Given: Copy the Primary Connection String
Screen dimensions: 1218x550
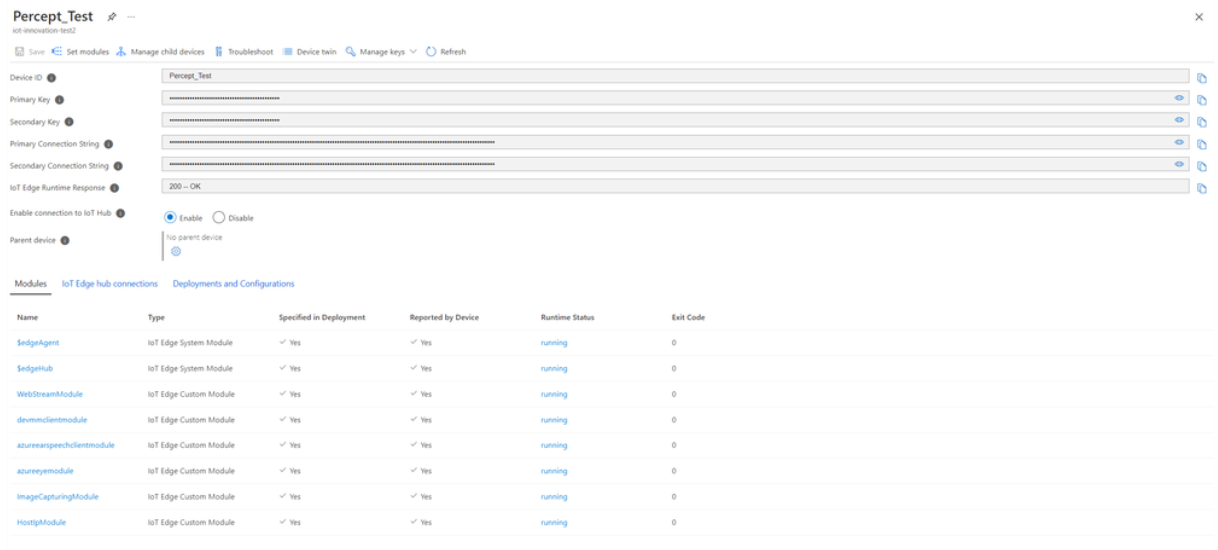Looking at the screenshot, I should pyautogui.click(x=1201, y=144).
